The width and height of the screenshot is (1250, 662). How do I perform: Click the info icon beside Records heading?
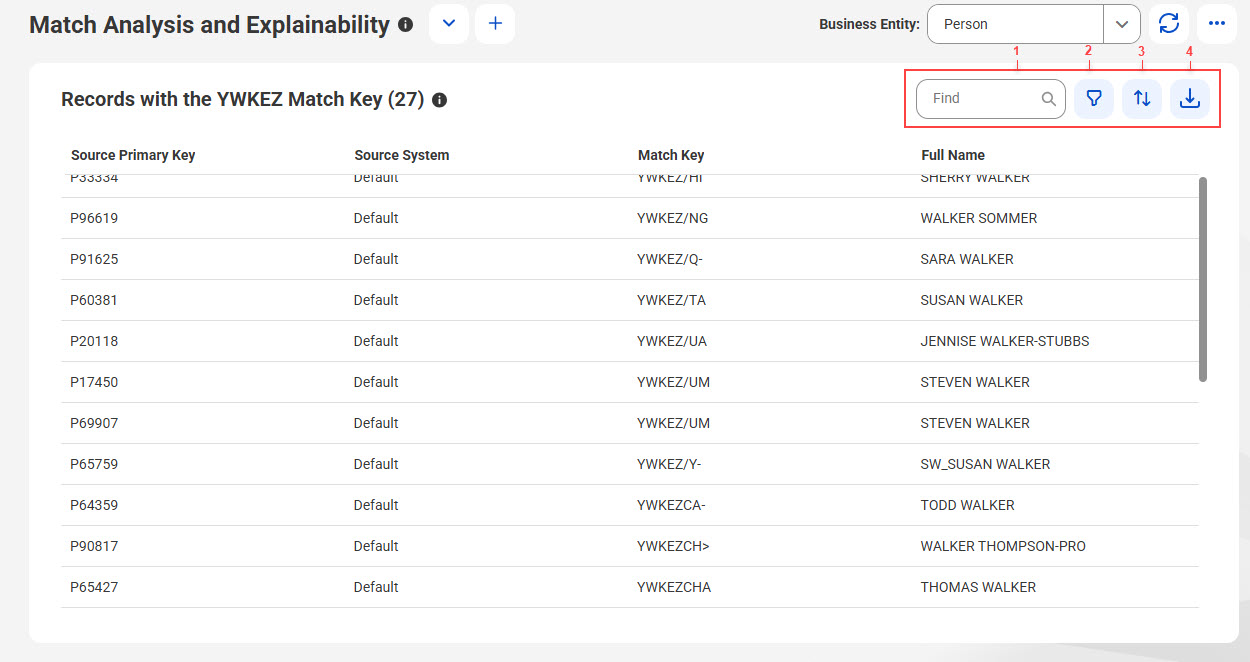coord(439,100)
